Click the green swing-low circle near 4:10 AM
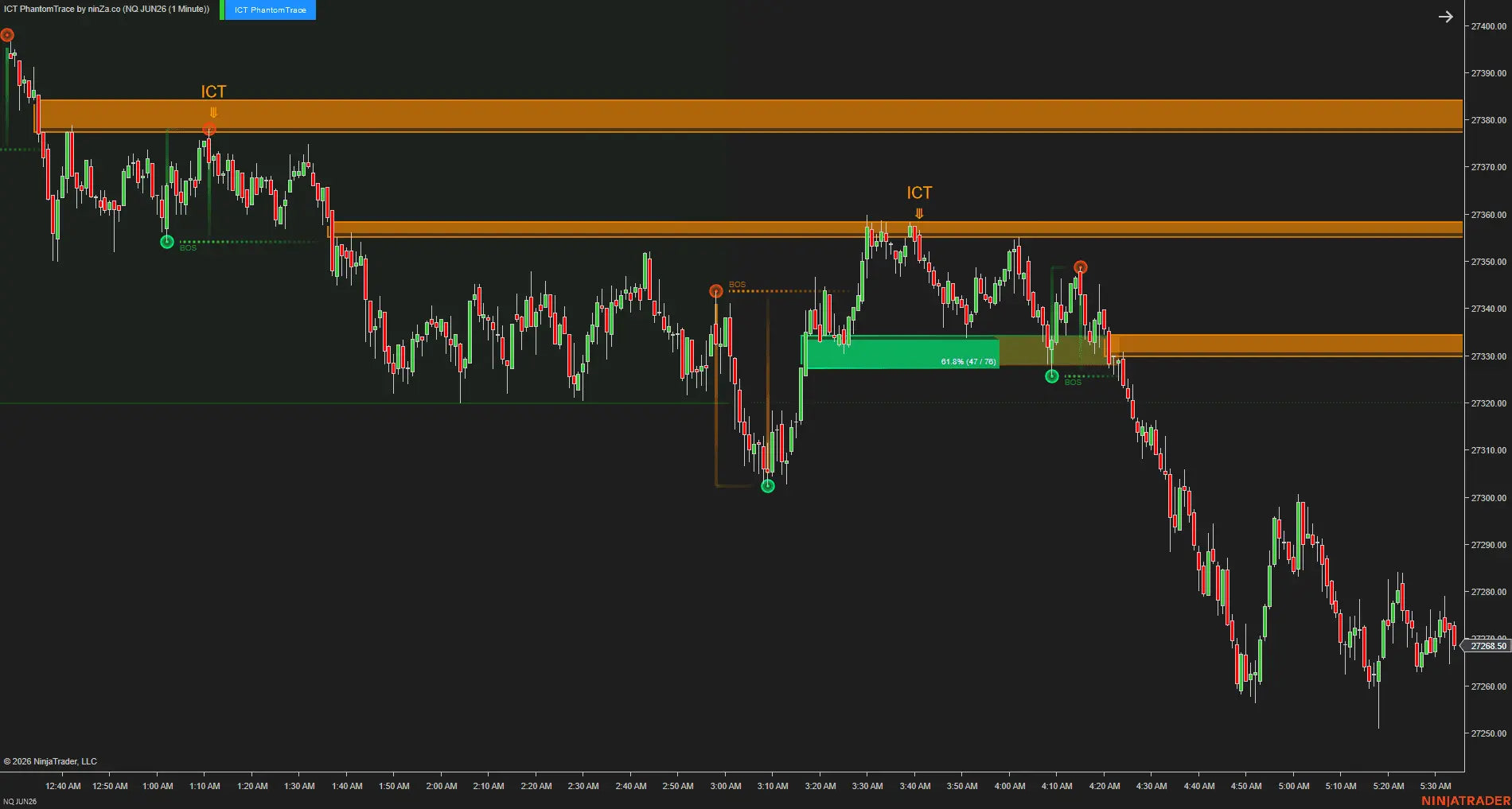This screenshot has width=1512, height=809. (x=1052, y=376)
